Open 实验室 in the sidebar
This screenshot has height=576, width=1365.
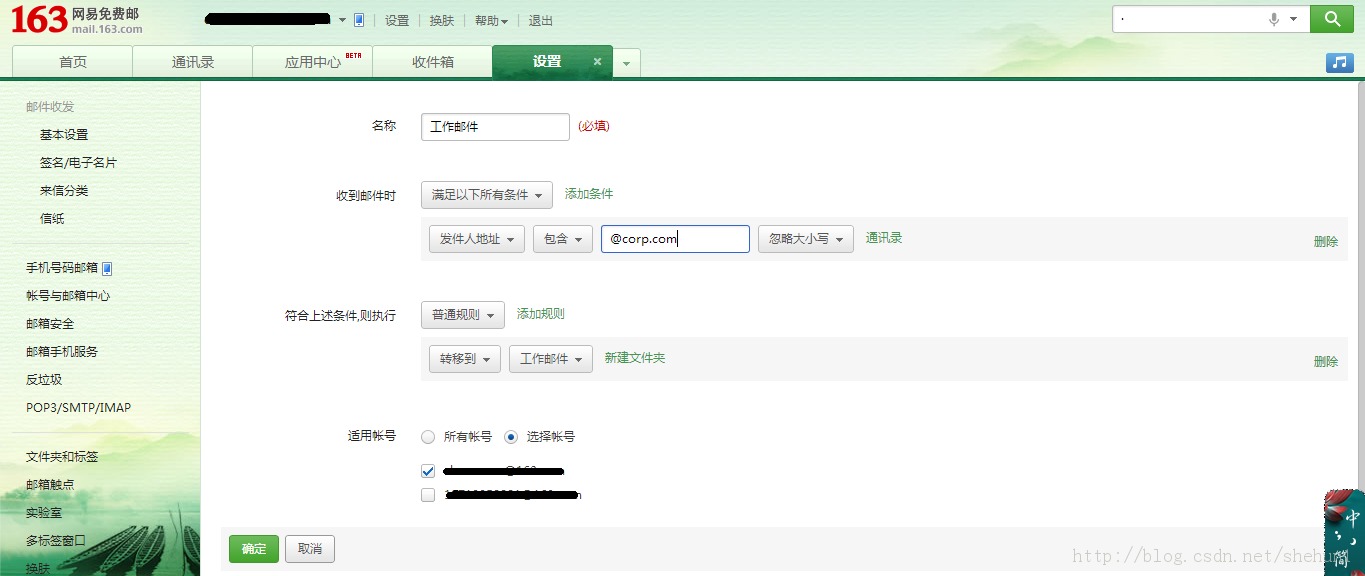[x=44, y=513]
